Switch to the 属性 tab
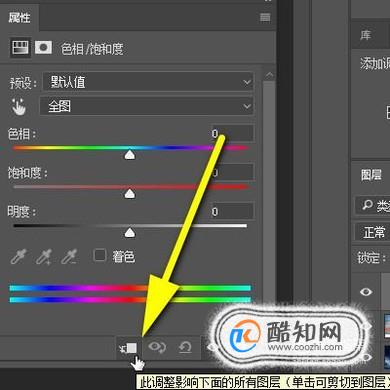 (x=19, y=17)
